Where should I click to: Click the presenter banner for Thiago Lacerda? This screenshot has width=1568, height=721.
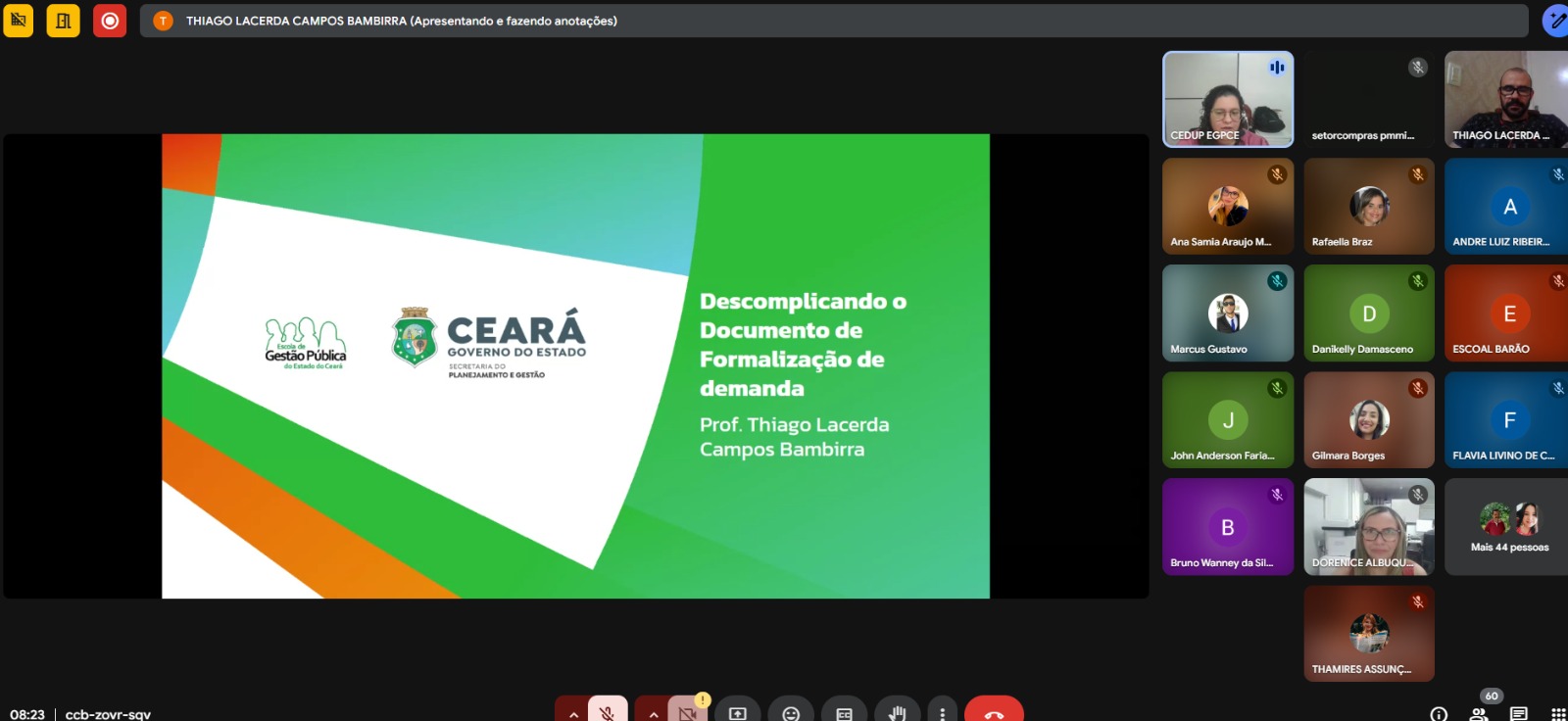coord(833,21)
